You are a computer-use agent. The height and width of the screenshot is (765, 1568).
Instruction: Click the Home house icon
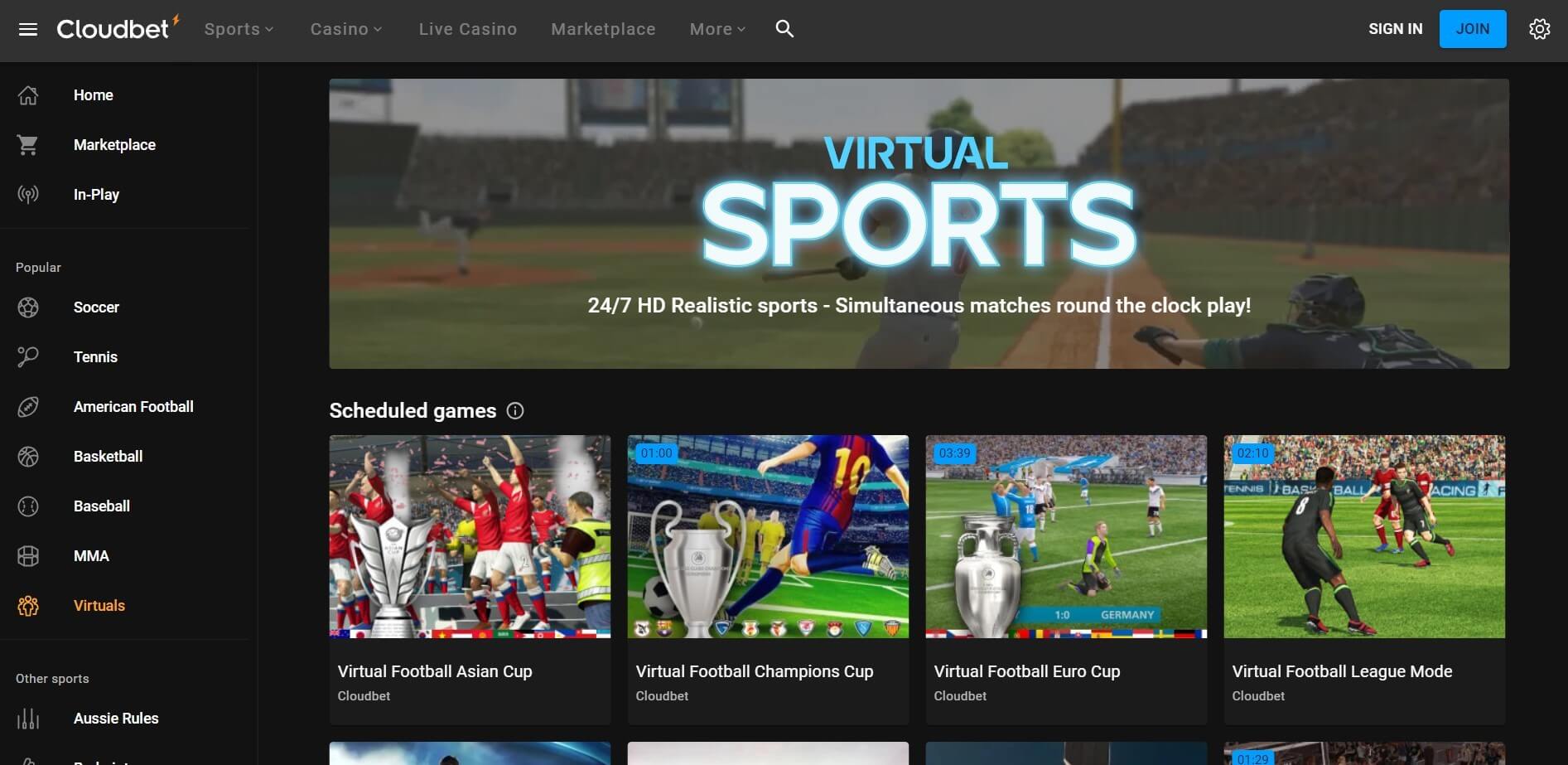coord(28,95)
